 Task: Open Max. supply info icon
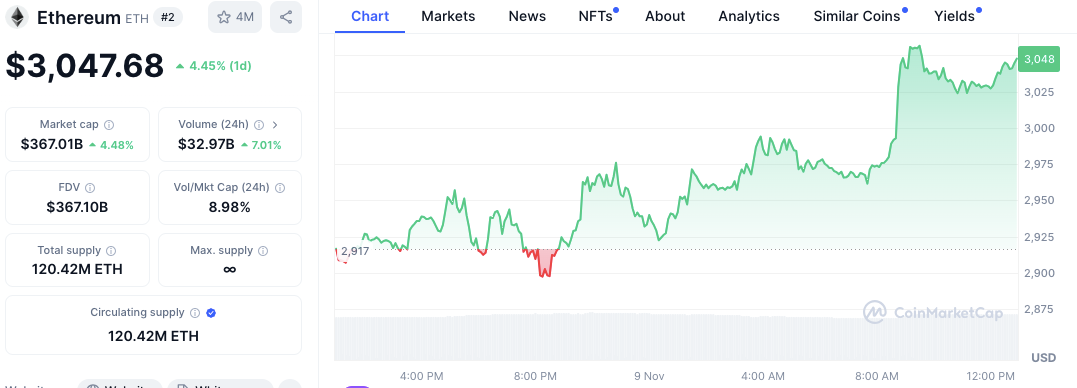tap(263, 251)
